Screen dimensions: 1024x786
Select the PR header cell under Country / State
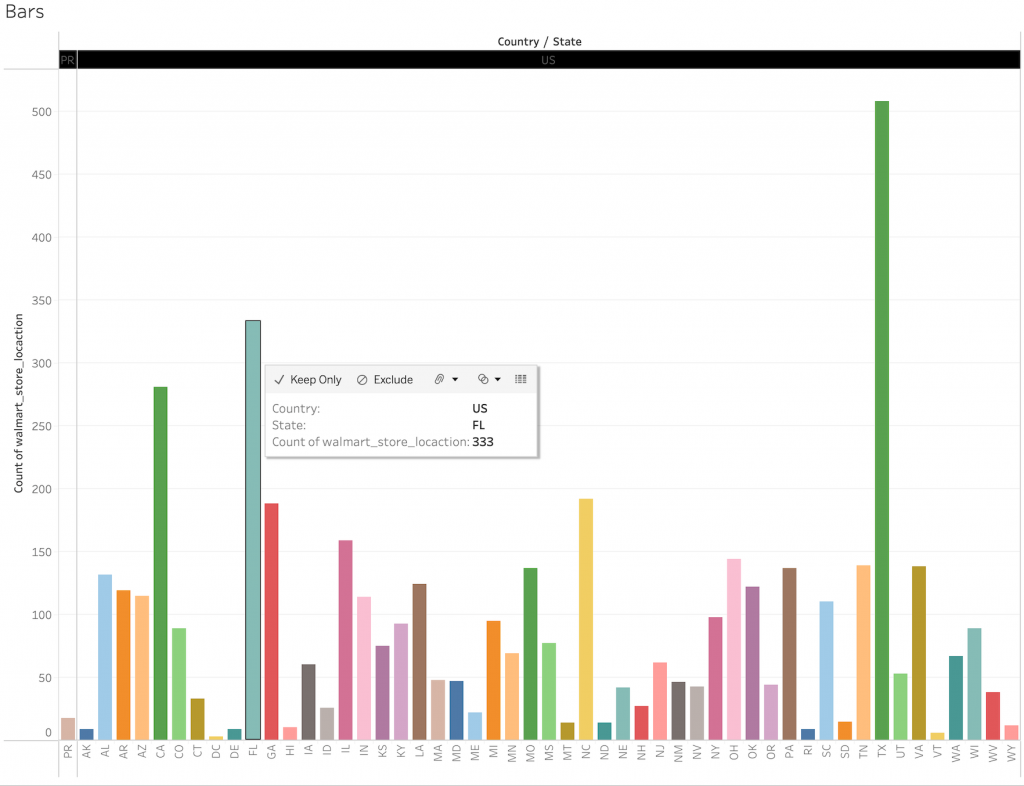coord(67,60)
